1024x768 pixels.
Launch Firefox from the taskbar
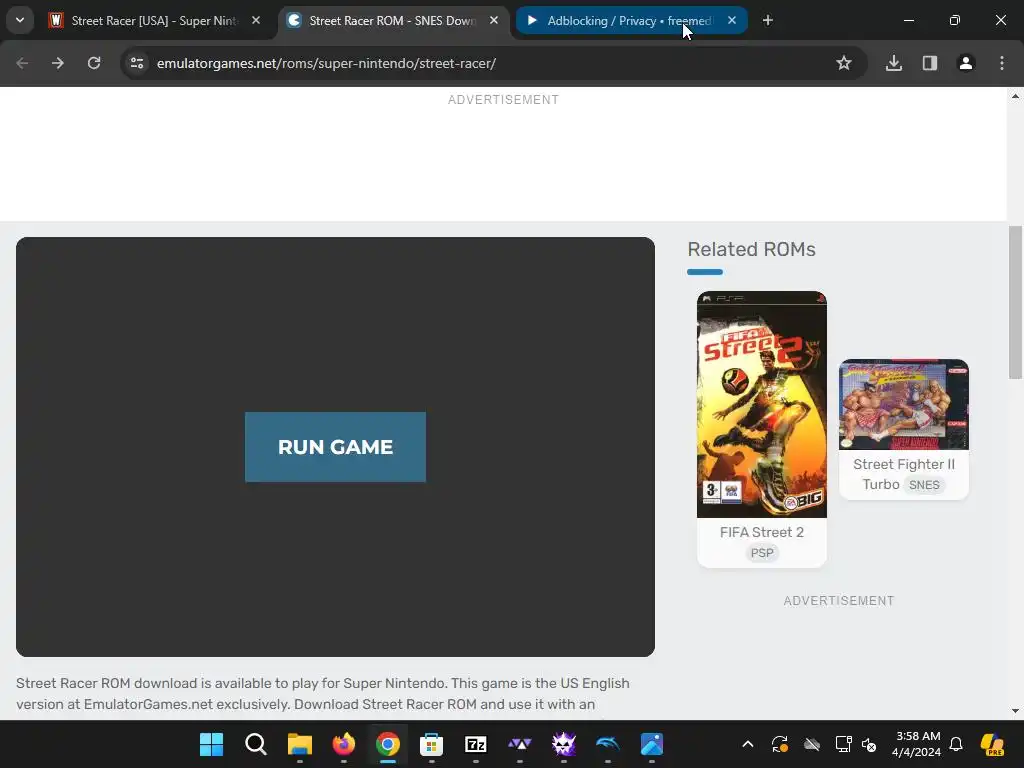tap(344, 744)
